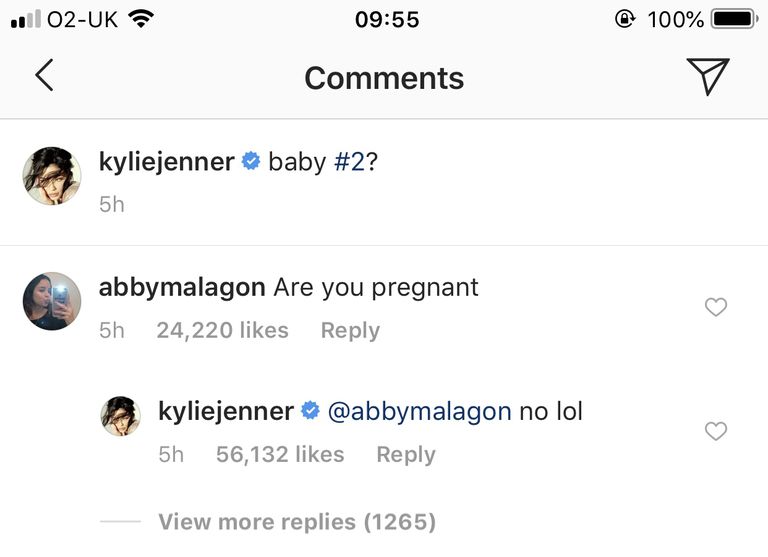
Task: Open the abbymalagon username on her comment
Action: pos(182,287)
